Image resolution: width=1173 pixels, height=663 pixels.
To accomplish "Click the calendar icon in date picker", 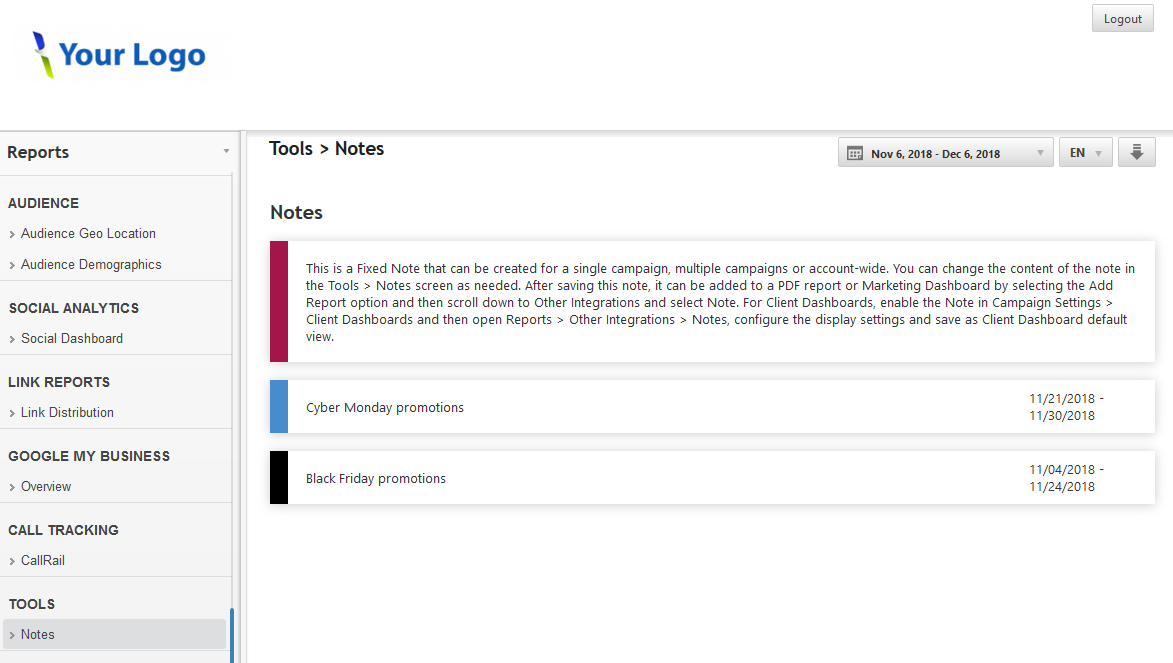I will [x=854, y=153].
